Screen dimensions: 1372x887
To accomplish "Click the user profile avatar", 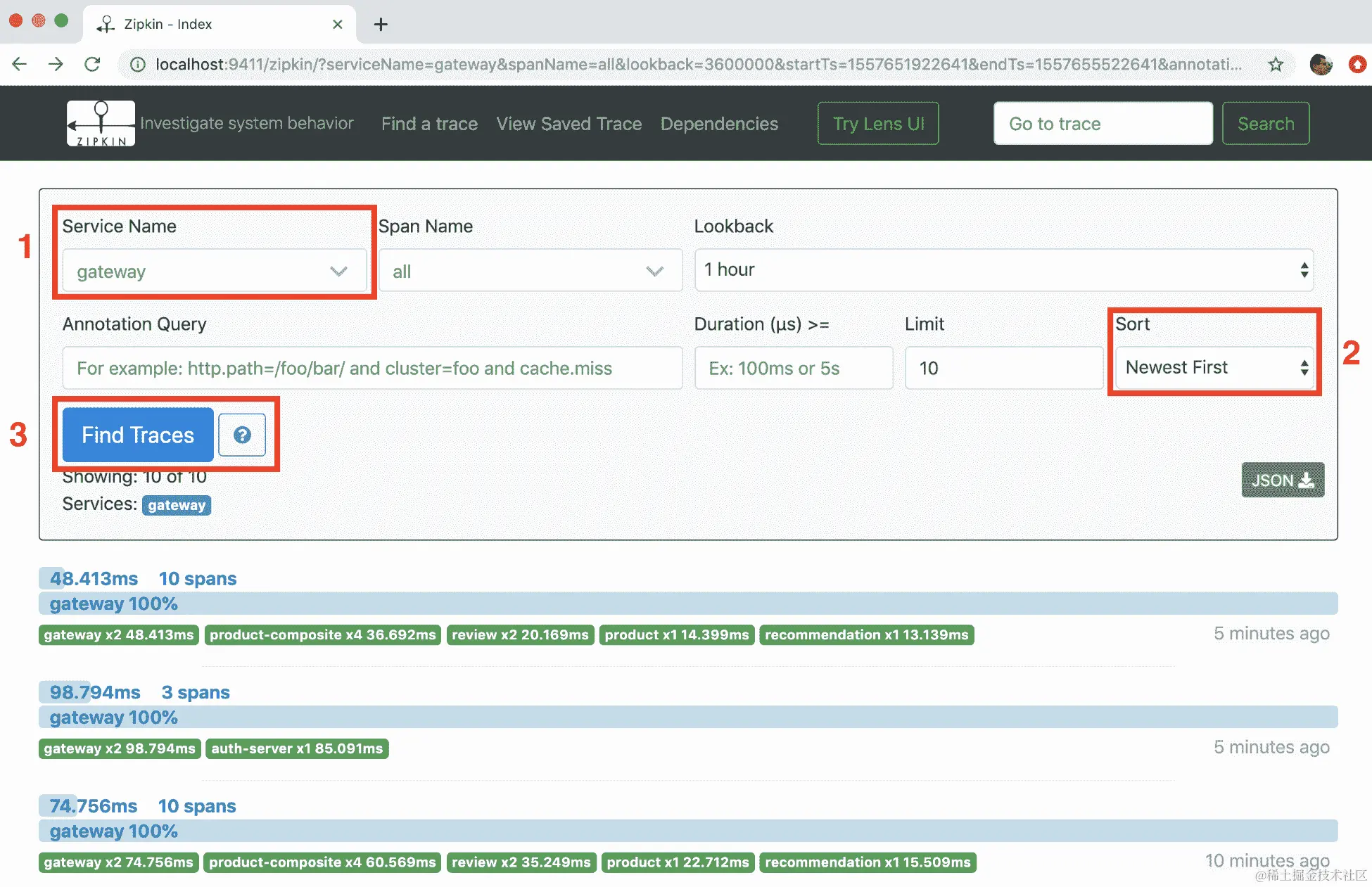I will click(1320, 65).
